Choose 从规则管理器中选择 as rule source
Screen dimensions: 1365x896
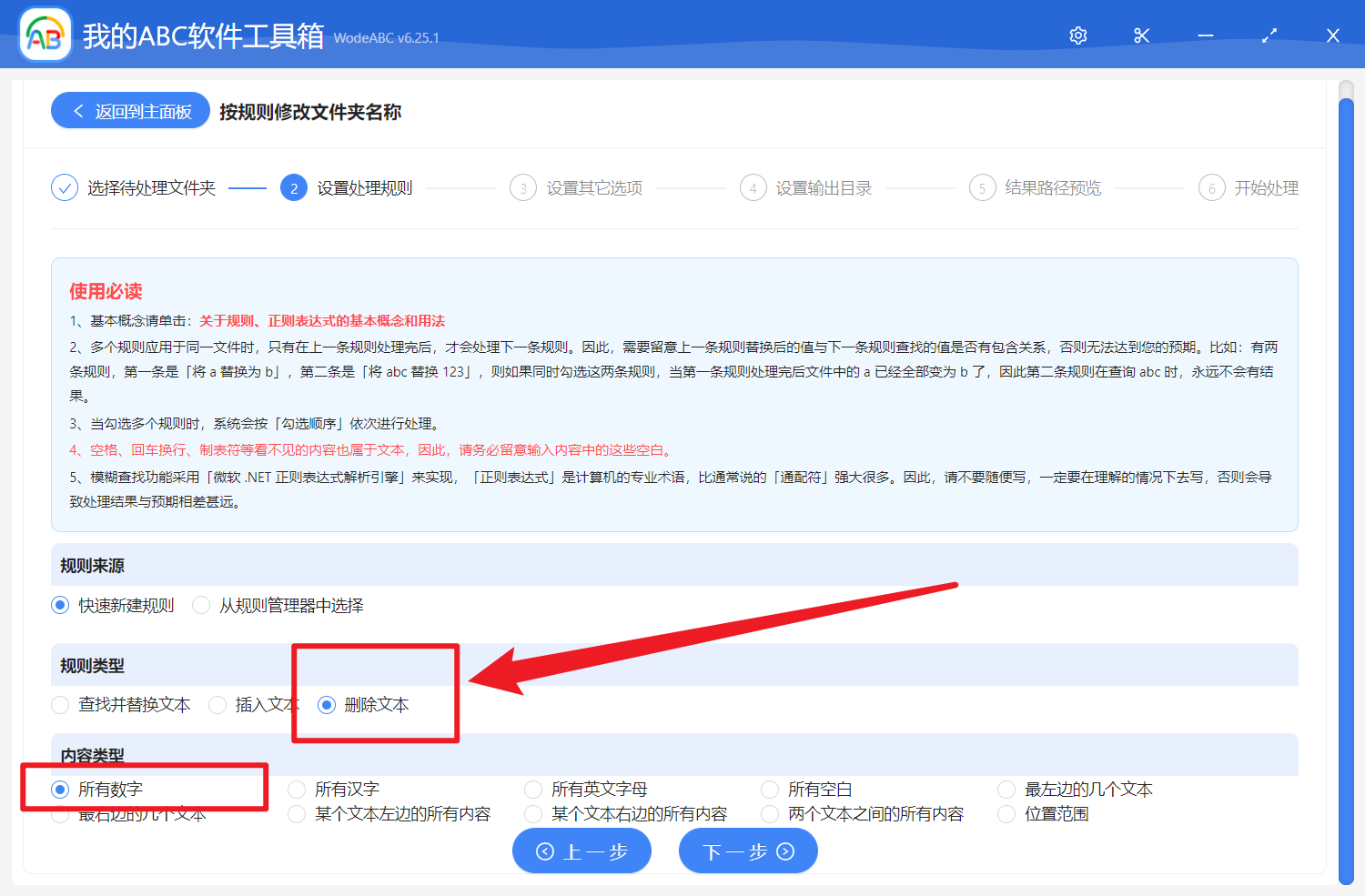(202, 606)
